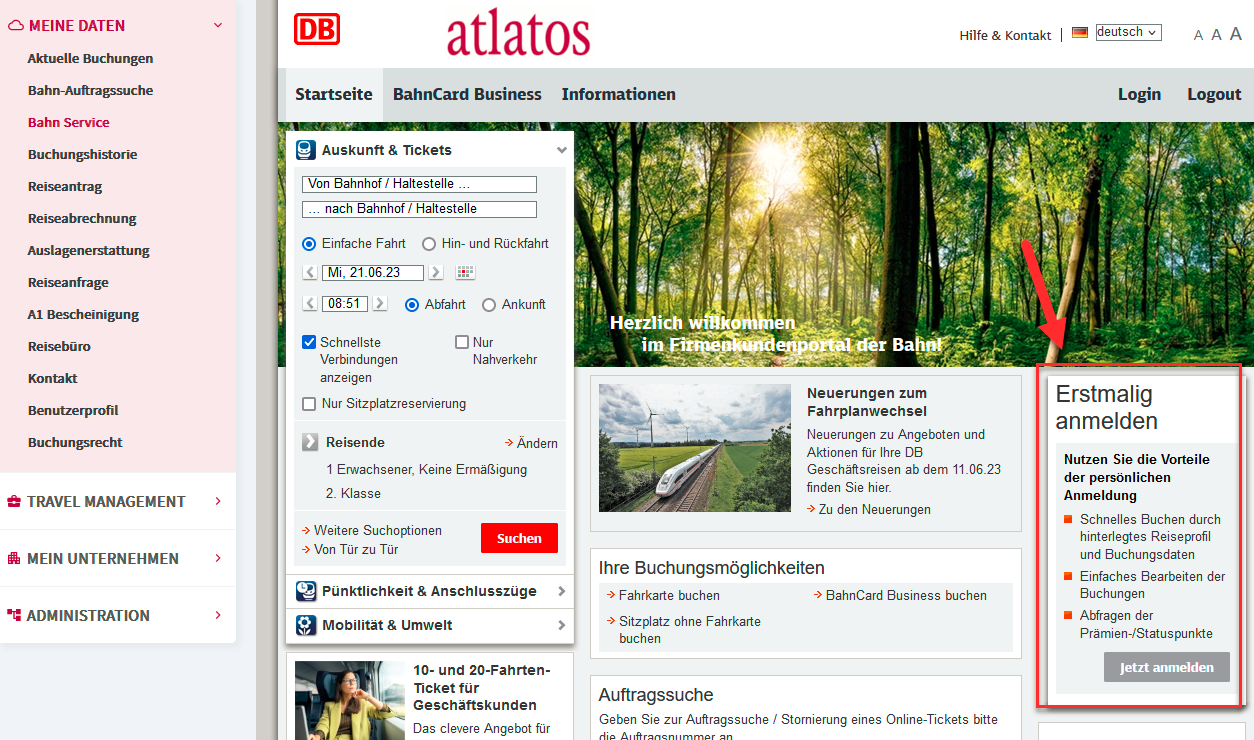Click the Mein Unternehmen building icon

coord(14,559)
